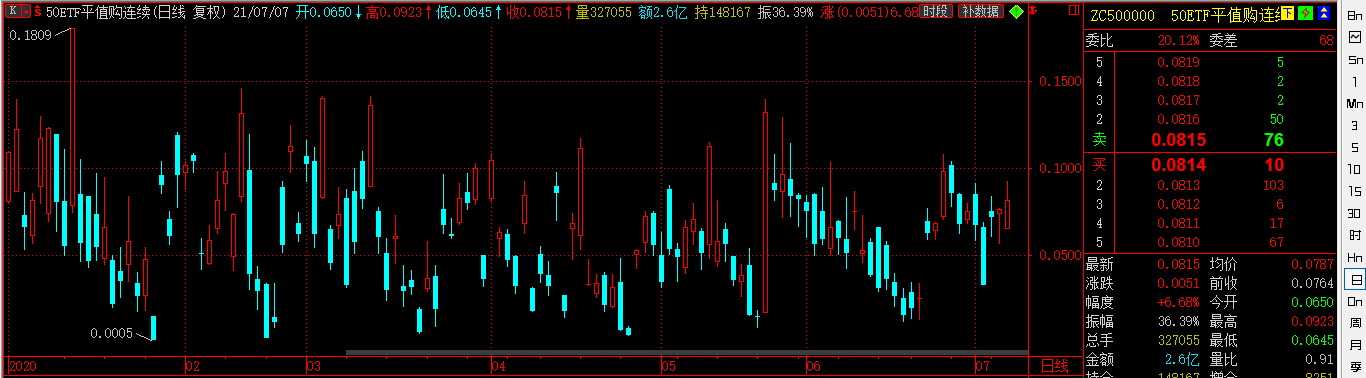The width and height of the screenshot is (1366, 378).
Task: Select the 时 hourly period
Action: point(1355,235)
